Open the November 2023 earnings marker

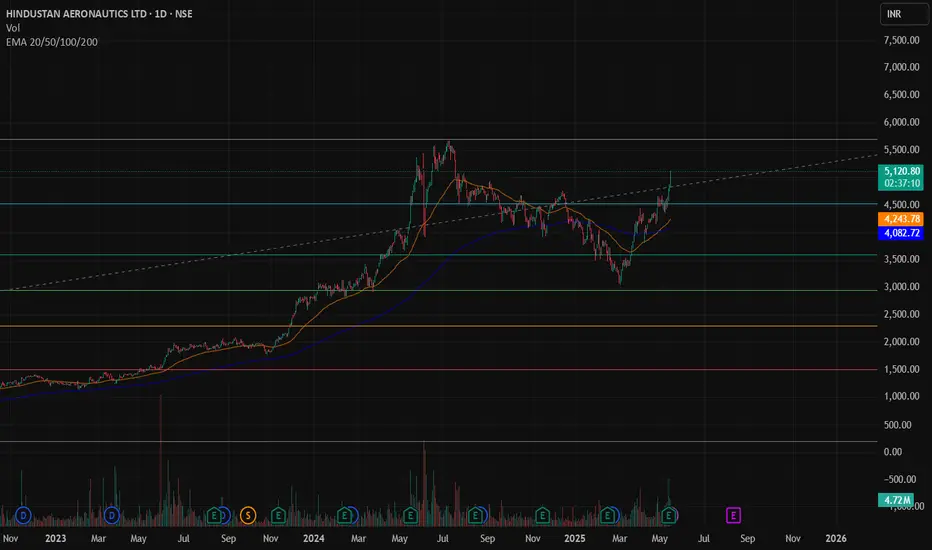pos(278,516)
